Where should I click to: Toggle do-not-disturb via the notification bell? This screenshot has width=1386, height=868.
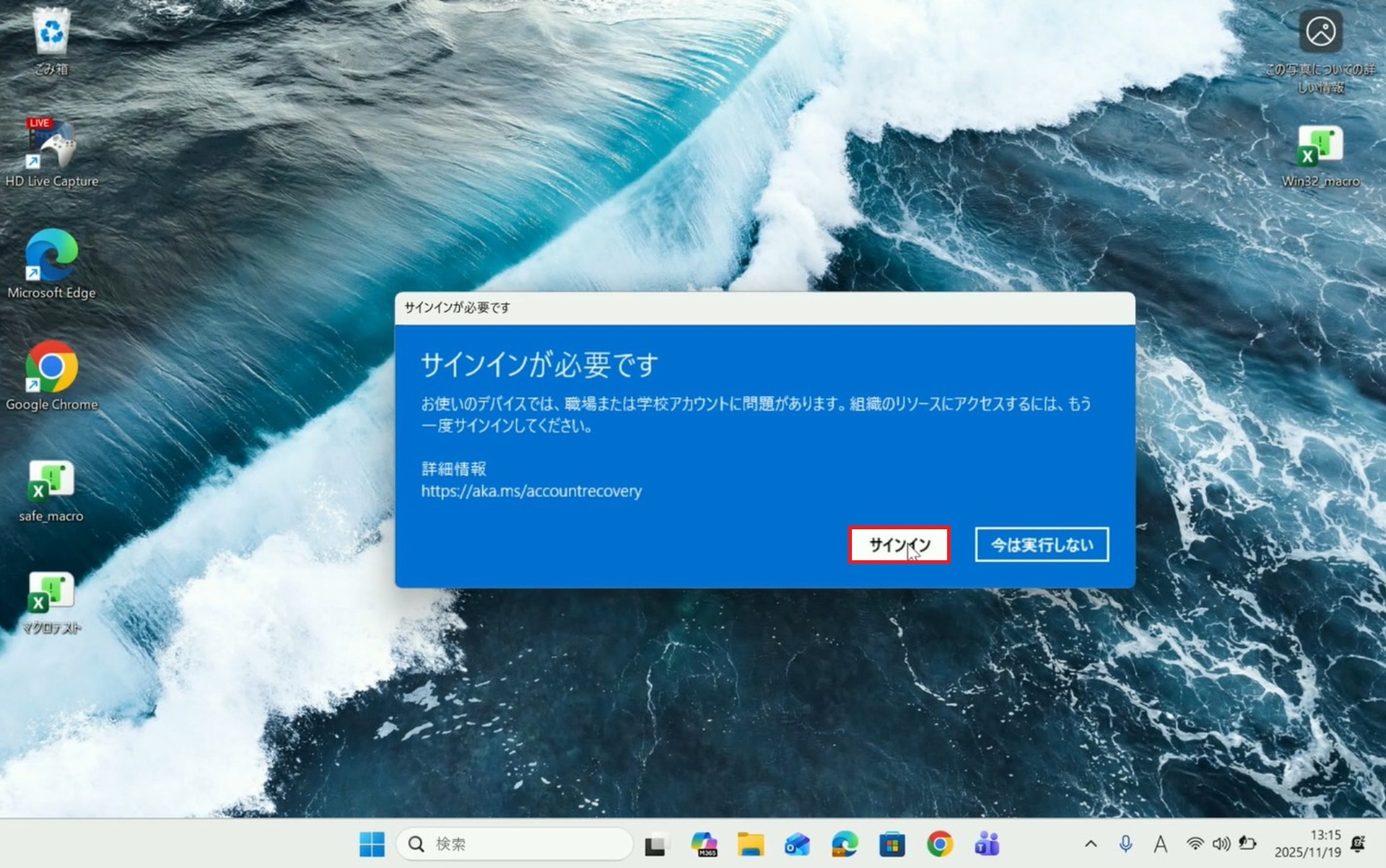click(1357, 843)
